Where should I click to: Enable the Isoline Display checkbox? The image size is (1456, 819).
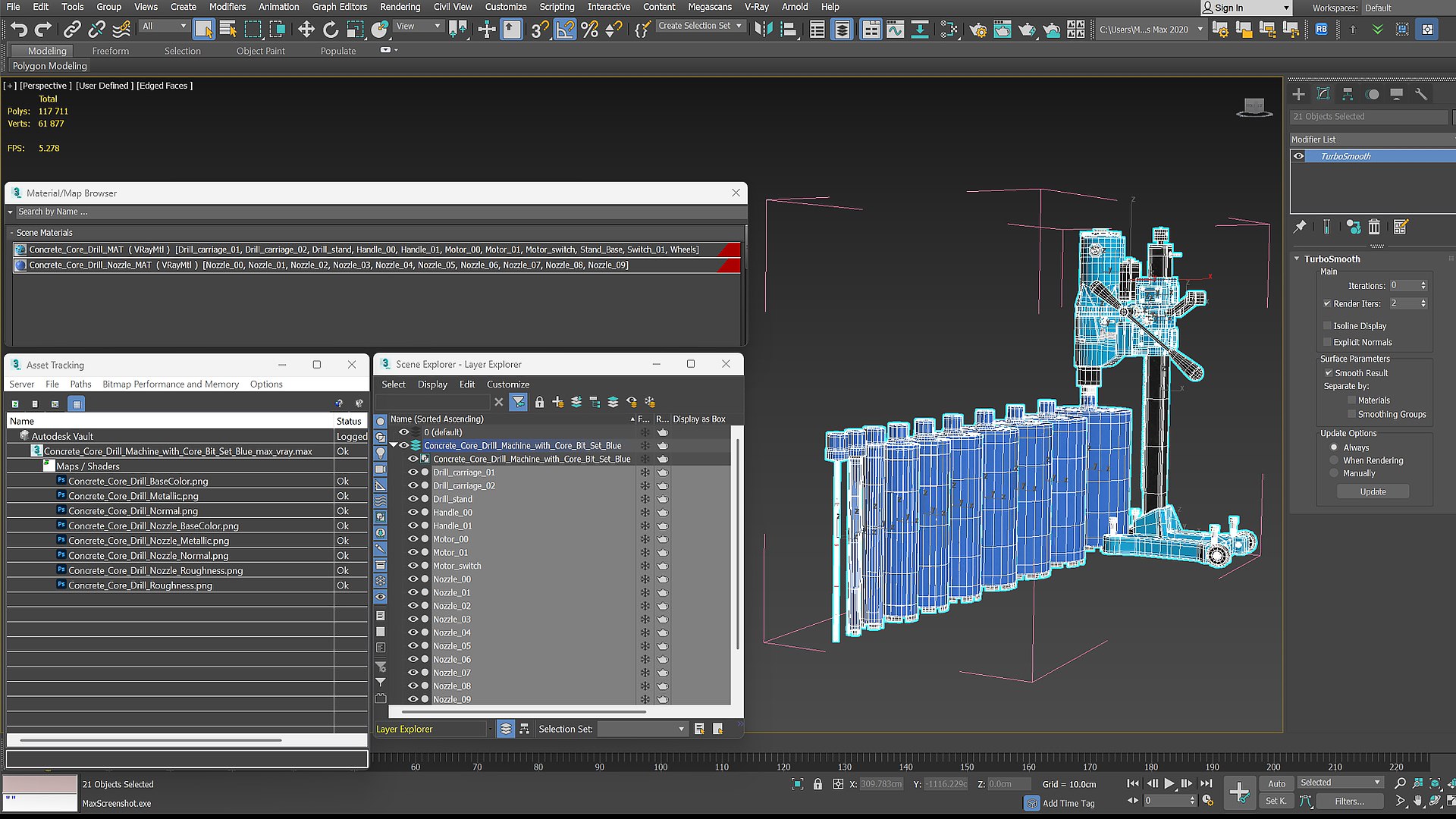[1327, 326]
